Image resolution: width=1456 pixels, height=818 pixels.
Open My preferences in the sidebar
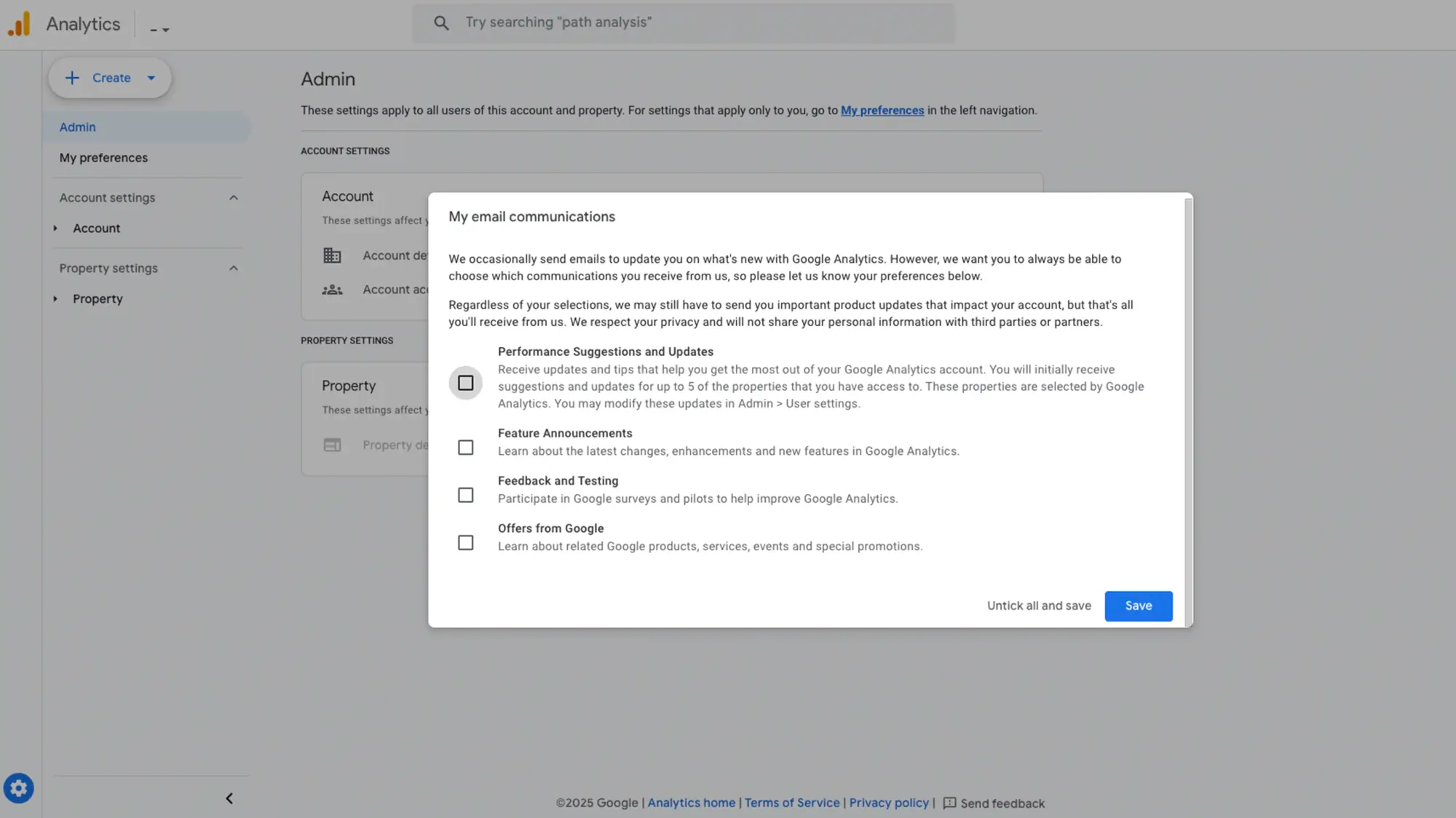(x=103, y=158)
